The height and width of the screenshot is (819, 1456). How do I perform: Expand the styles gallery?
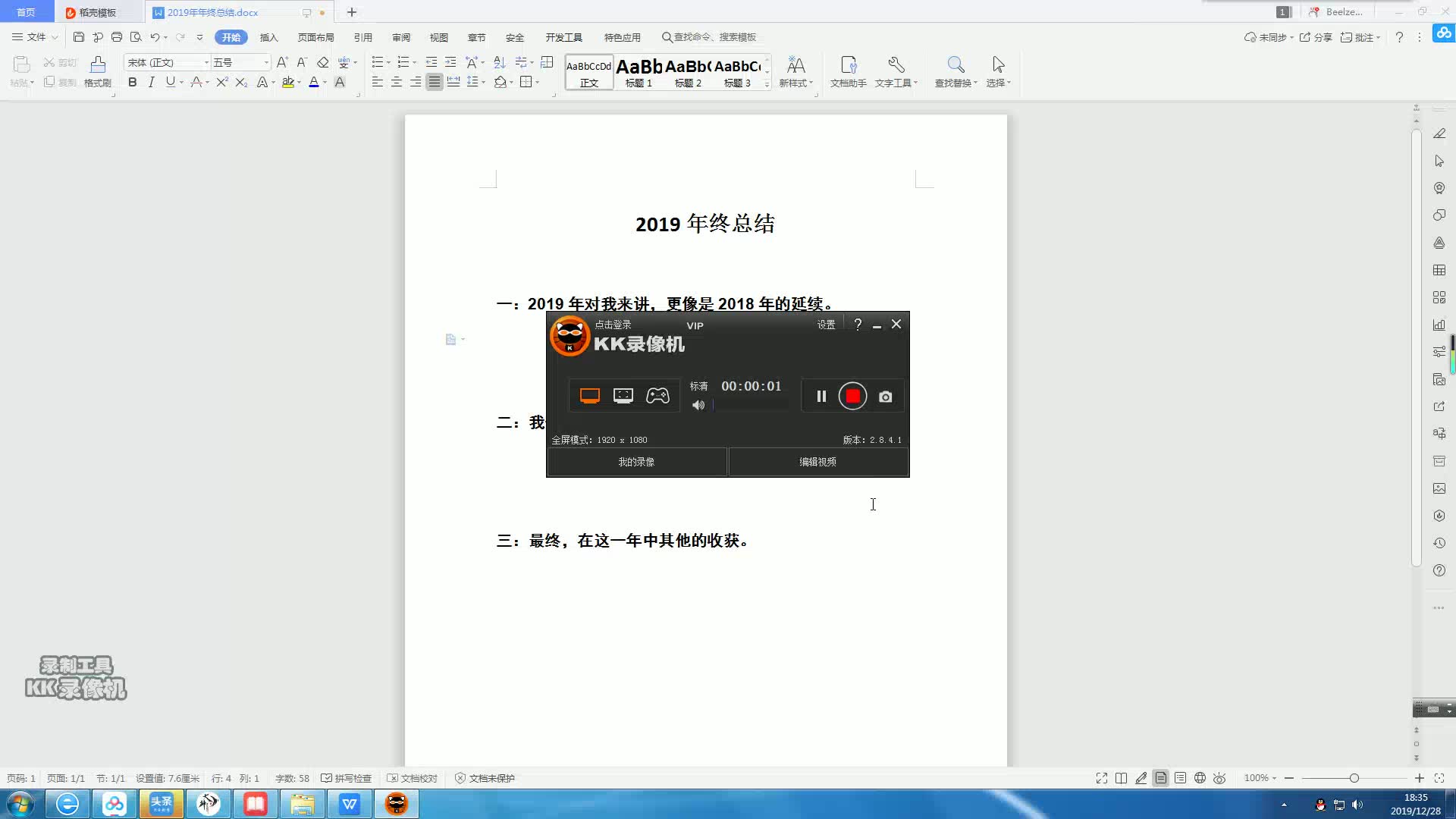767,85
